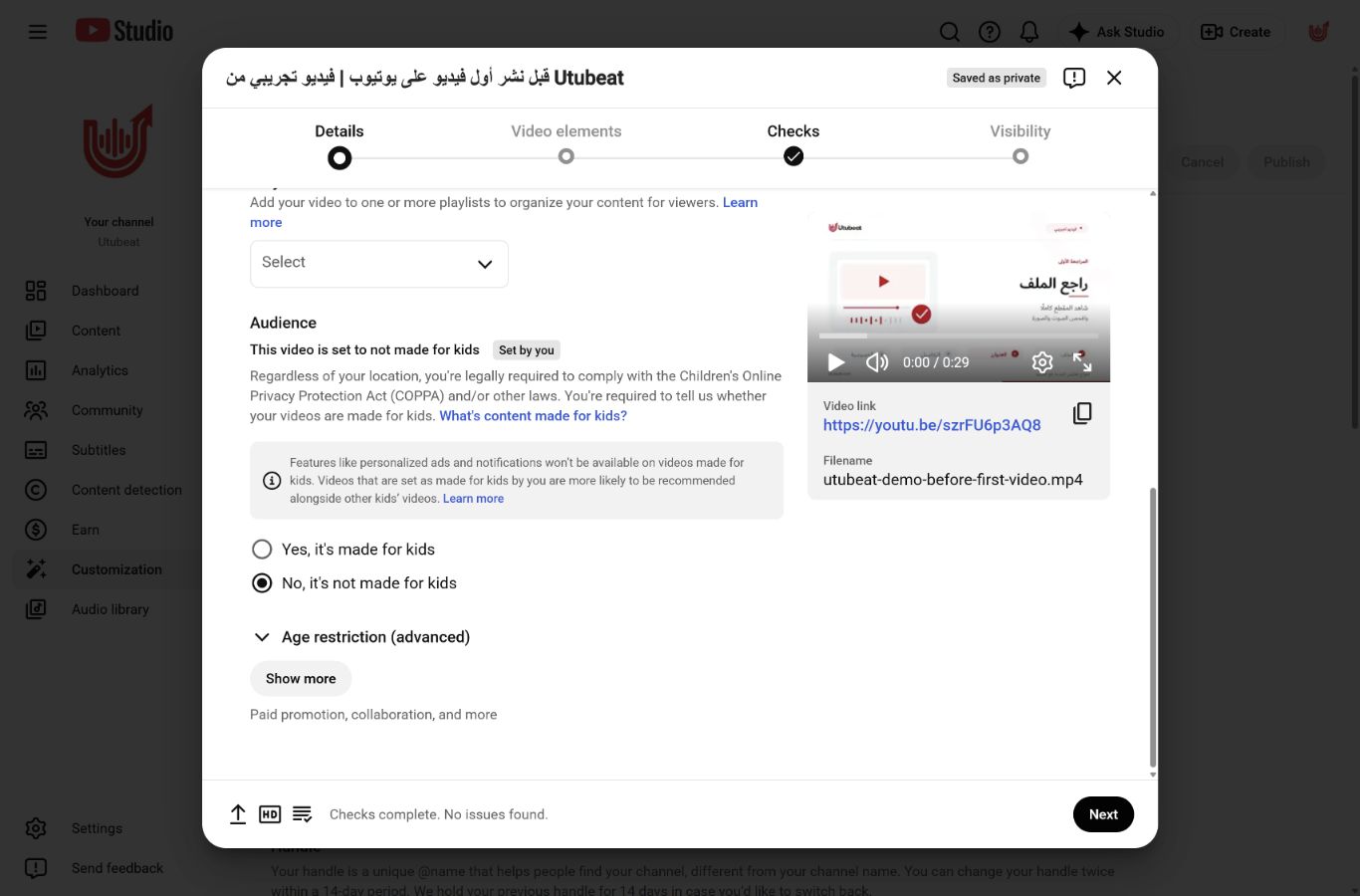Mute the video preview volume
1360x896 pixels.
(x=876, y=362)
